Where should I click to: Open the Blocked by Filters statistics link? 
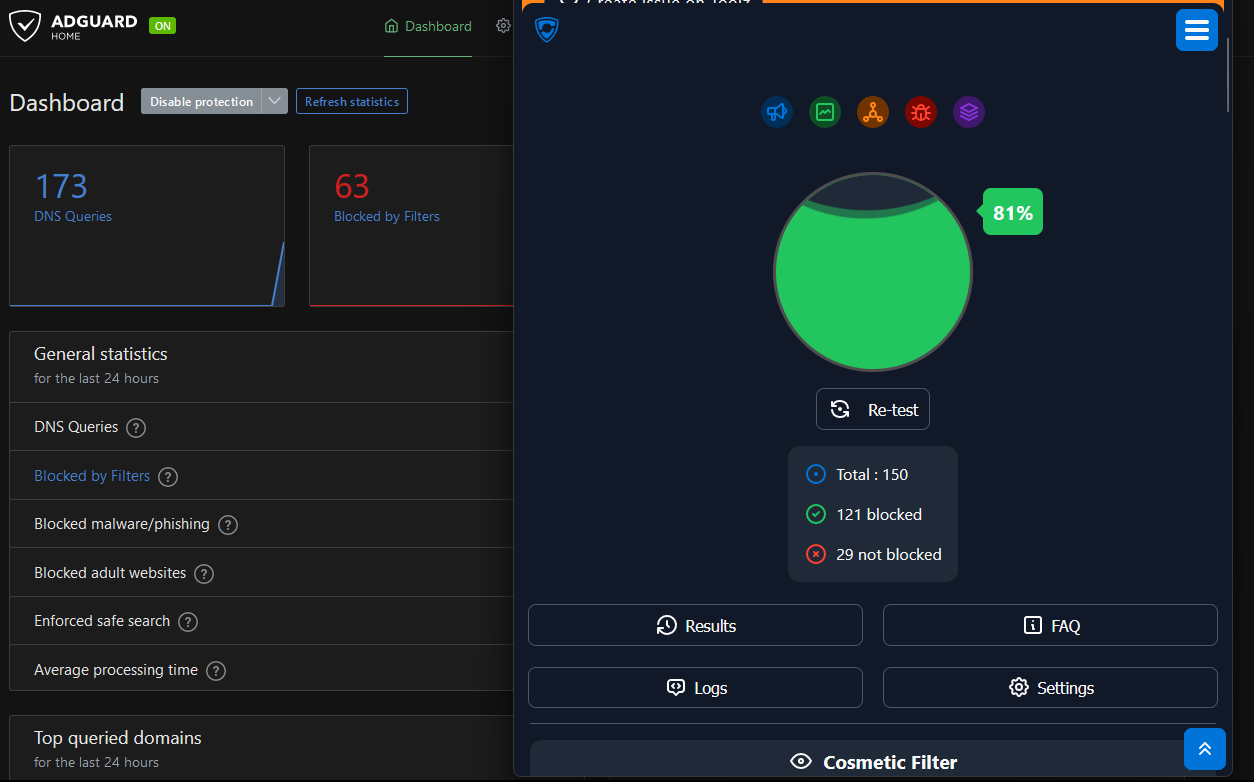click(x=92, y=476)
